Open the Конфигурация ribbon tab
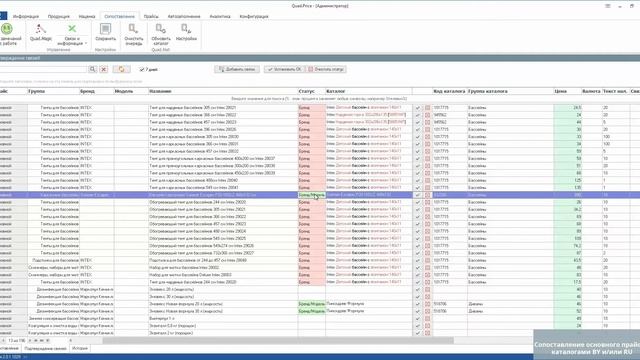 pos(253,16)
